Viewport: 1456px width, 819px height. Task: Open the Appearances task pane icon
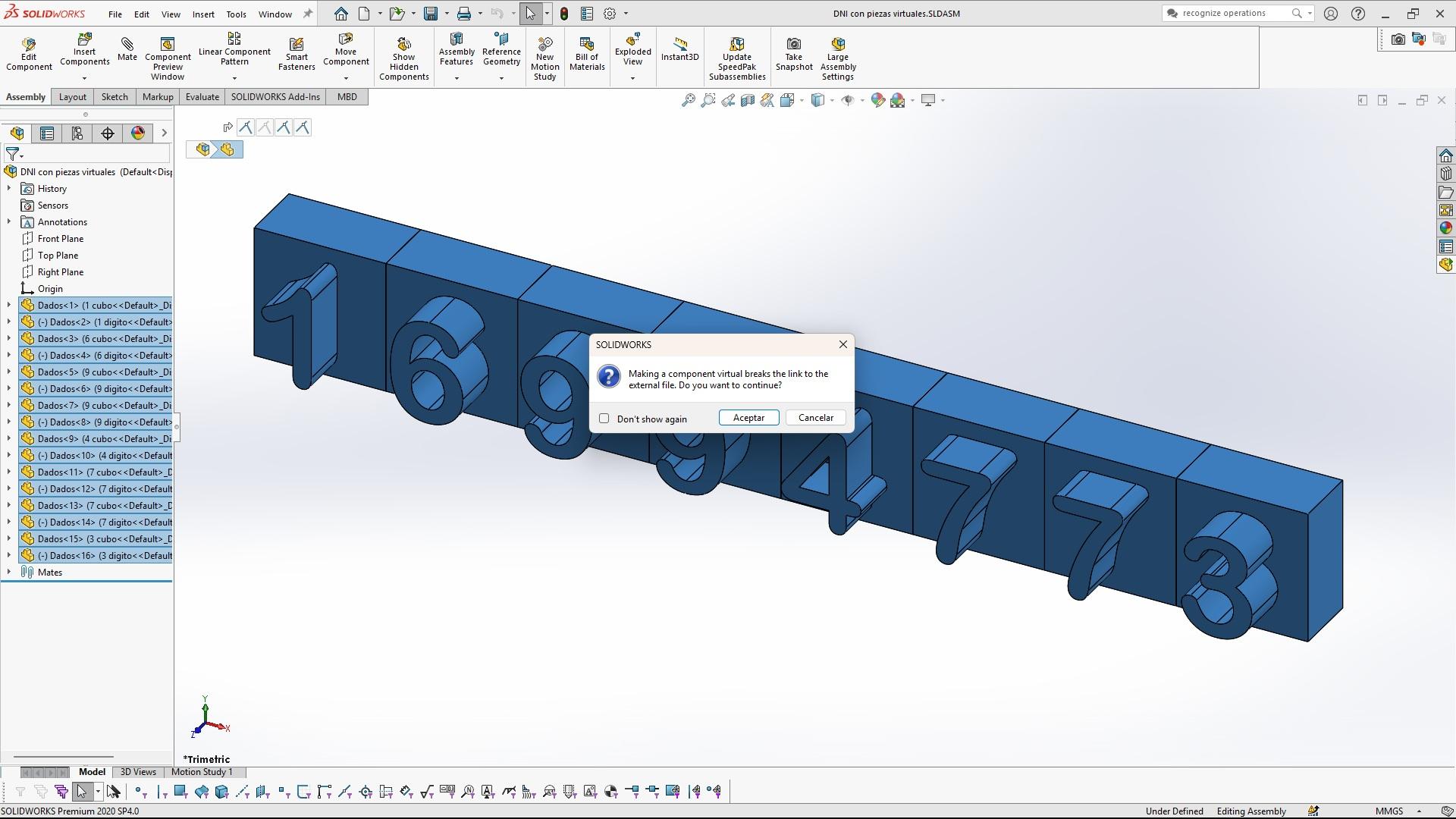1445,227
